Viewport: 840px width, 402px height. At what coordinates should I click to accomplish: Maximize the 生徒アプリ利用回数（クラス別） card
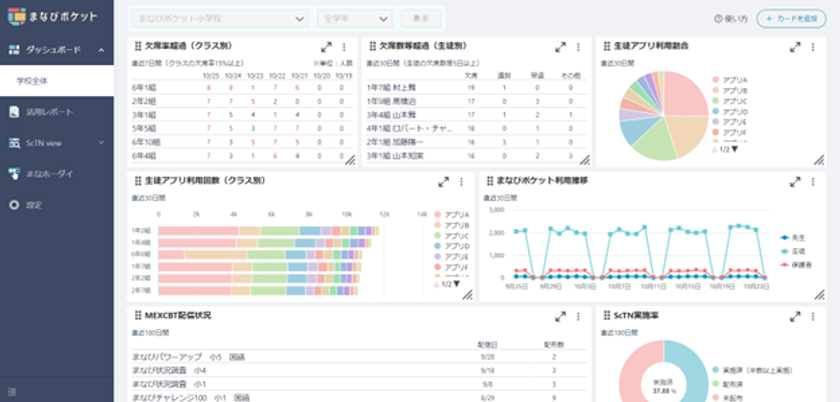click(444, 182)
